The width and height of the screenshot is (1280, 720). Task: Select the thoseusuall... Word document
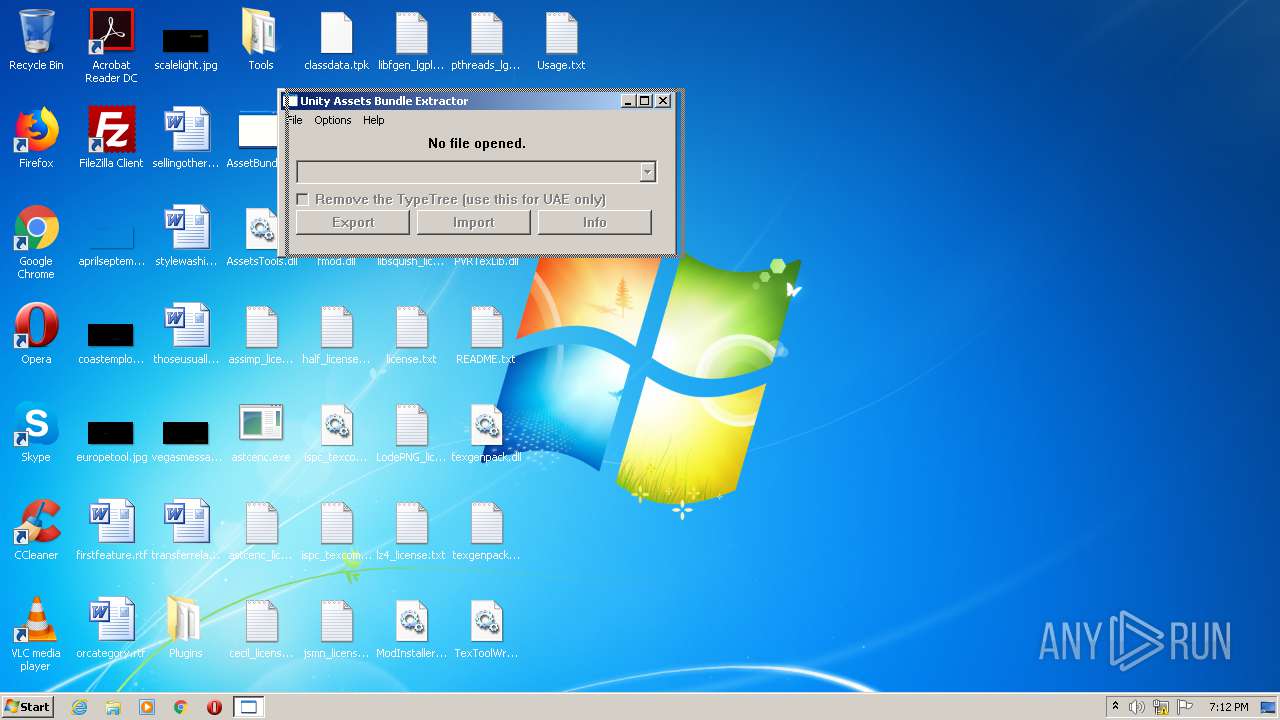click(186, 334)
